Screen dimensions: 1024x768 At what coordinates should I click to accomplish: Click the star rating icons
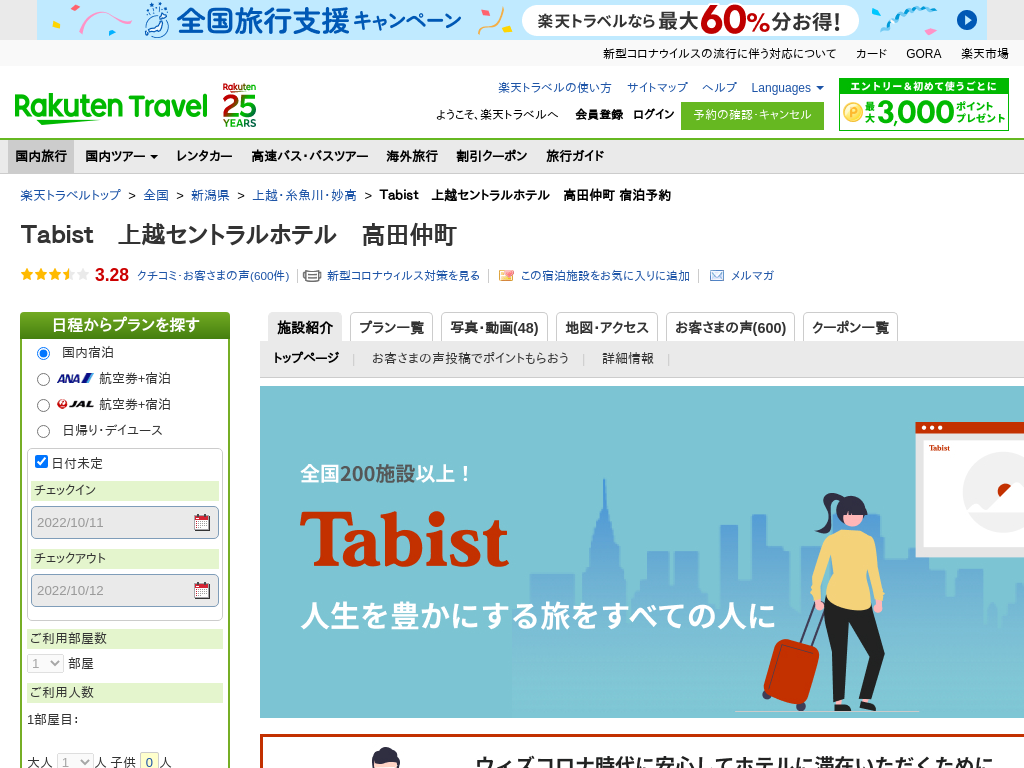click(x=54, y=274)
